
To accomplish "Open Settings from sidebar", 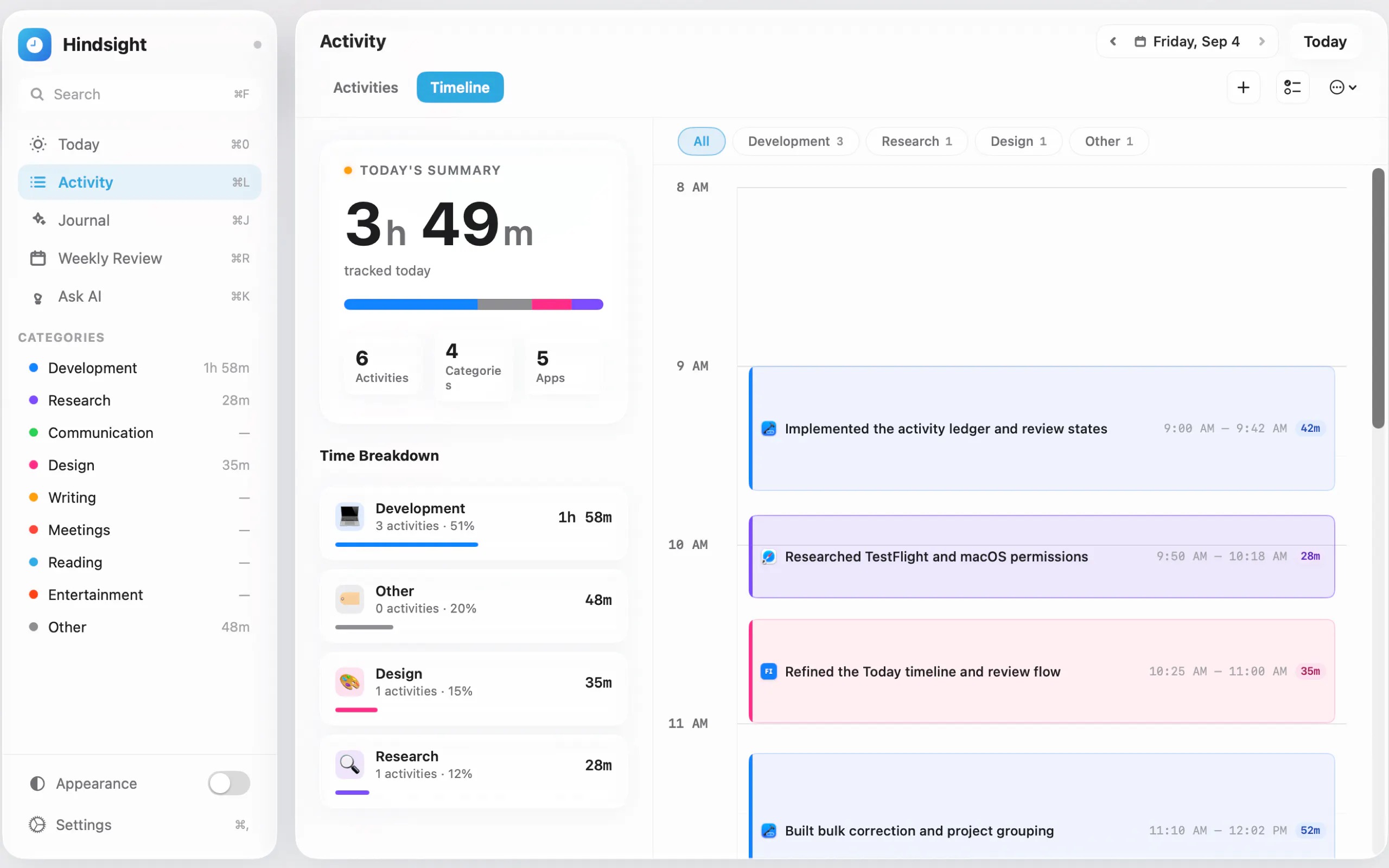I will coord(139,825).
